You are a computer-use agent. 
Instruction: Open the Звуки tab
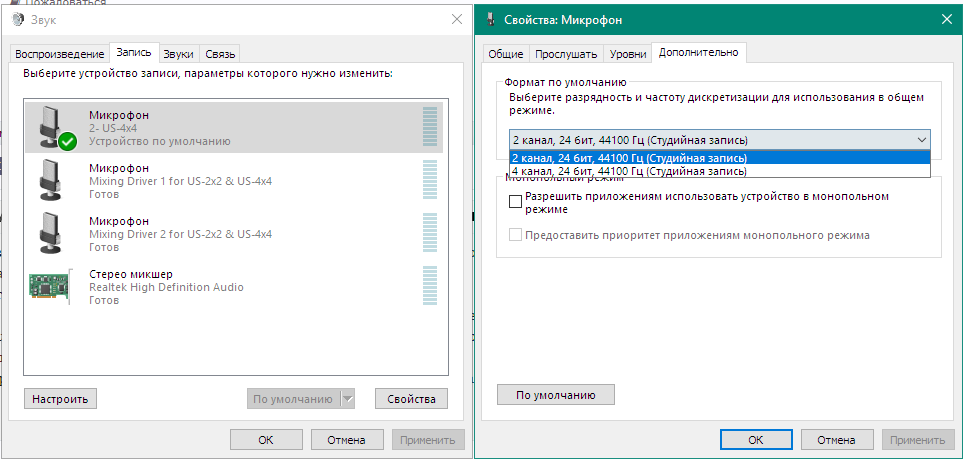[x=179, y=53]
